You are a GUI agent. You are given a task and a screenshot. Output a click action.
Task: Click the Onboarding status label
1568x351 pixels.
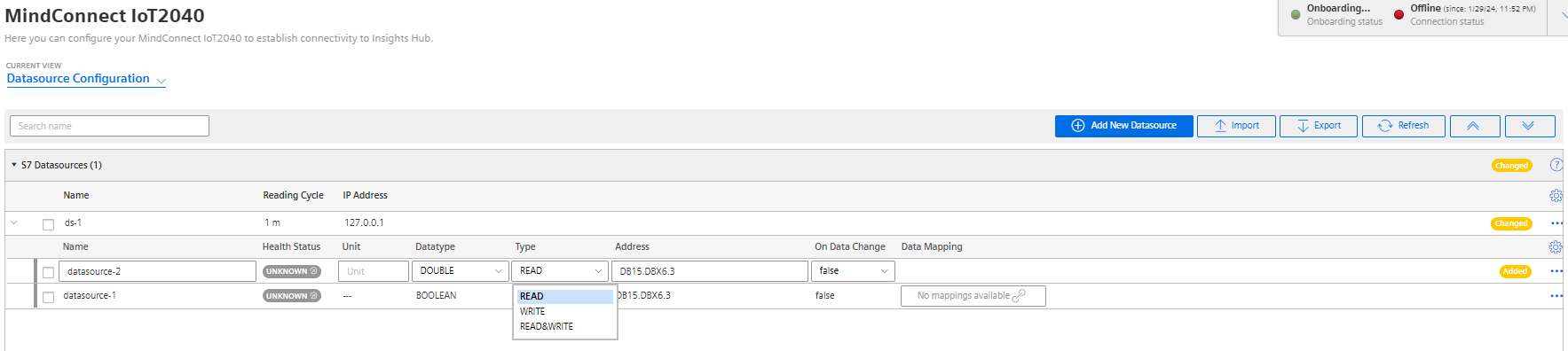(1344, 22)
